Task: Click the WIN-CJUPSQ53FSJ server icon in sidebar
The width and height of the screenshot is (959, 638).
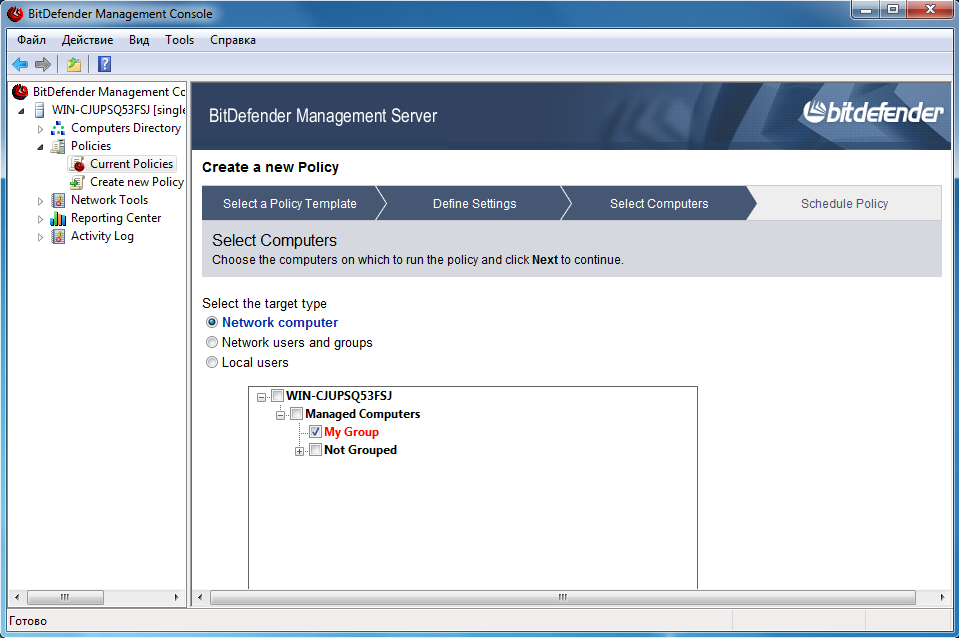Action: click(x=40, y=110)
